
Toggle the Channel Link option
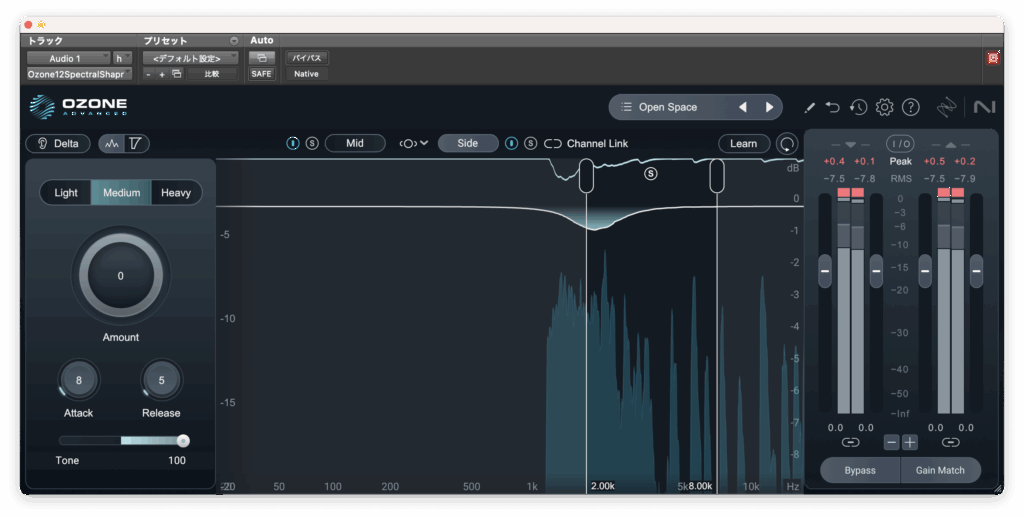[553, 144]
